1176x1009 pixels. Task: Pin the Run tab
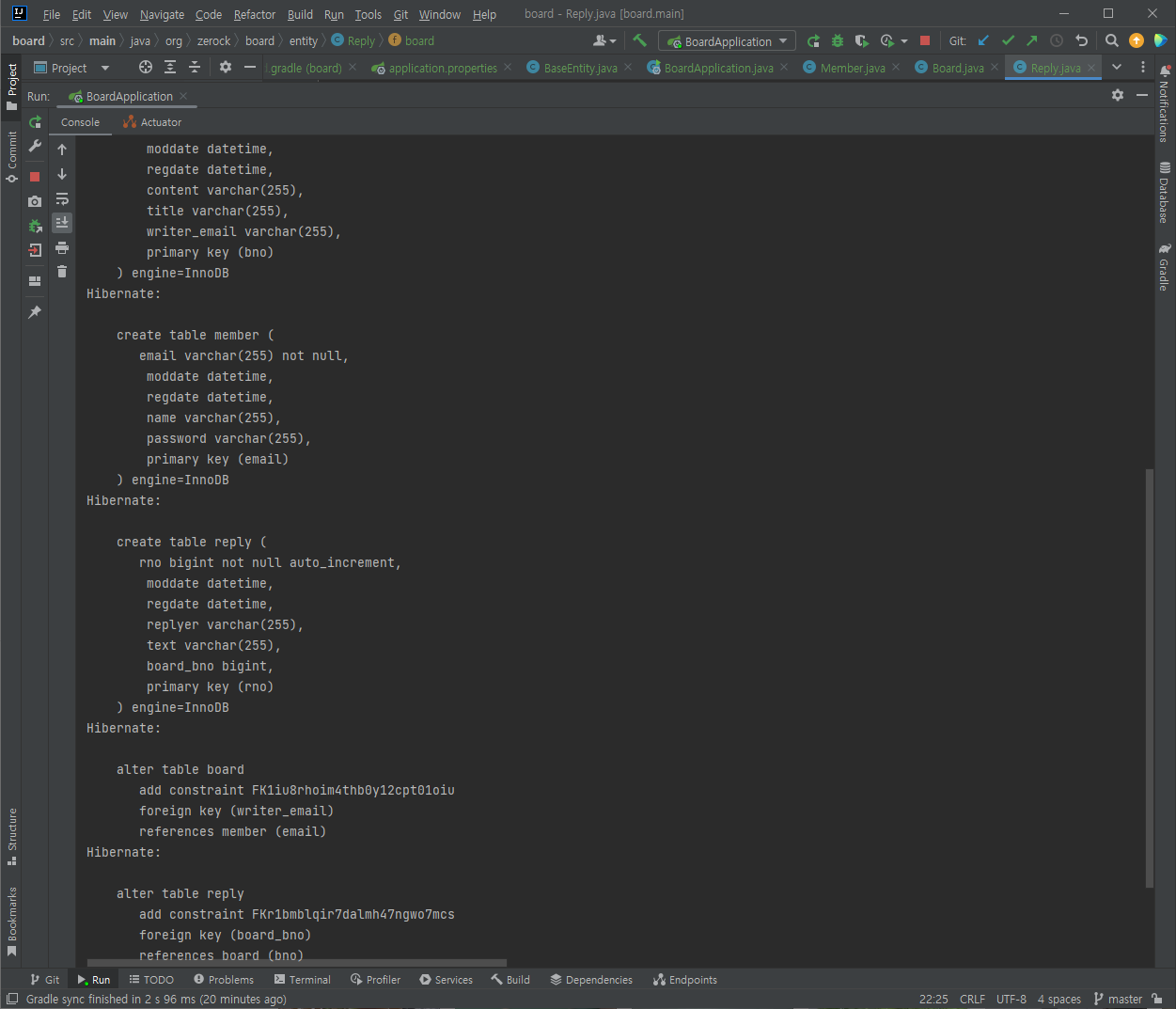[x=35, y=312]
